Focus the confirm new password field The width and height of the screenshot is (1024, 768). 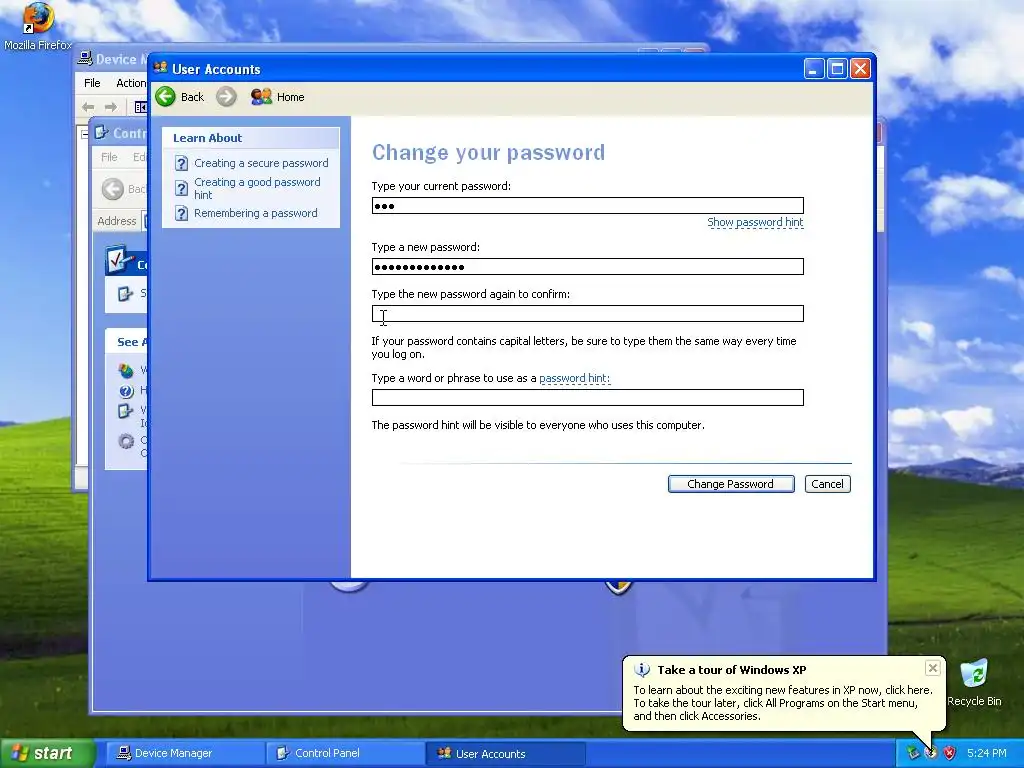tap(587, 313)
